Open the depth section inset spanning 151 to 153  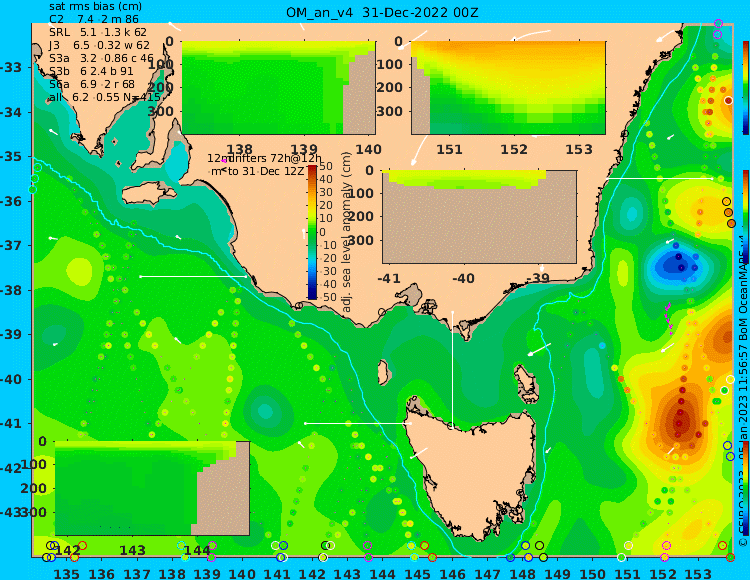[508, 88]
